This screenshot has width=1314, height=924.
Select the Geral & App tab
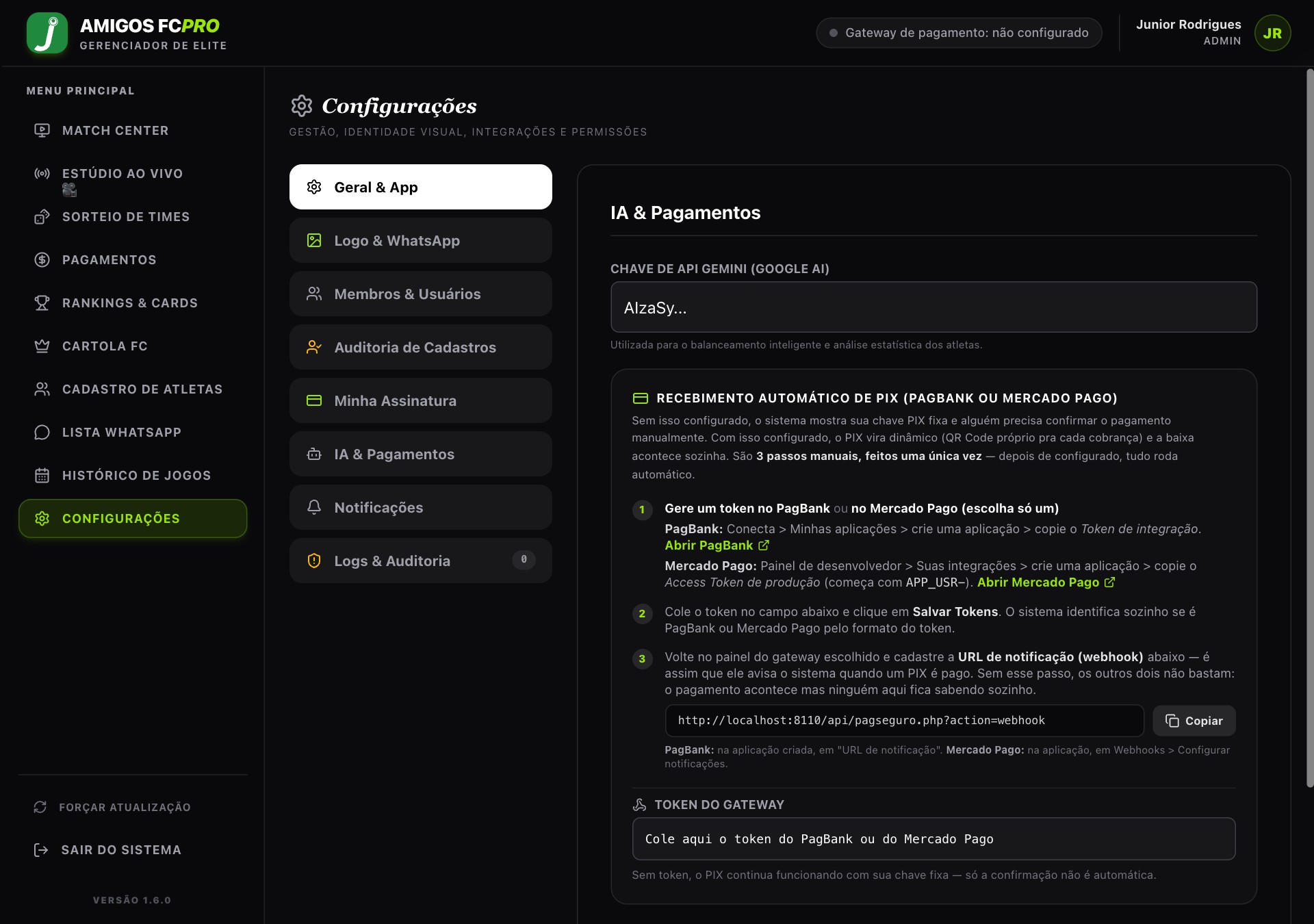tap(421, 187)
